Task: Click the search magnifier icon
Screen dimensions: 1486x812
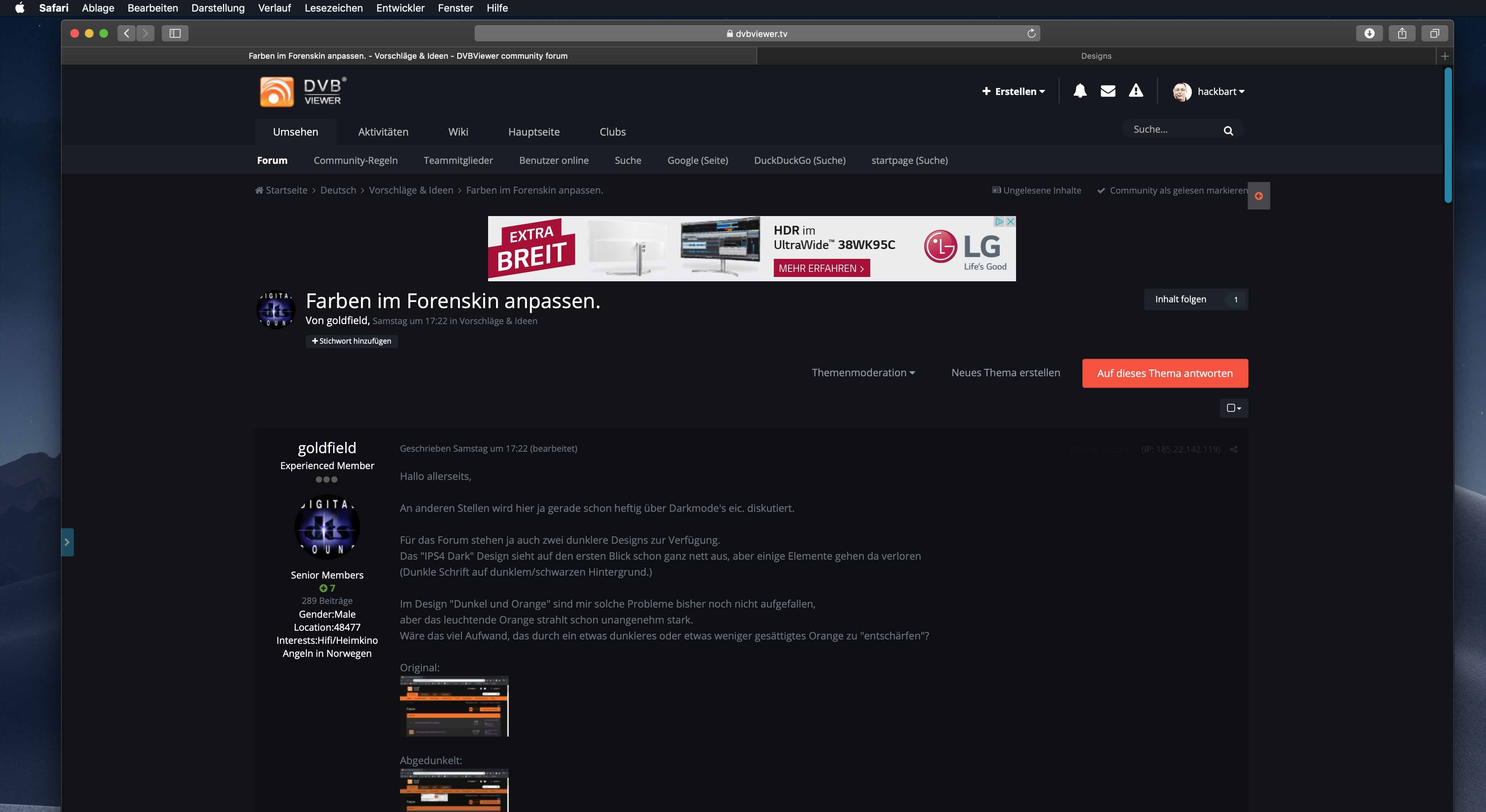Action: 1228,131
